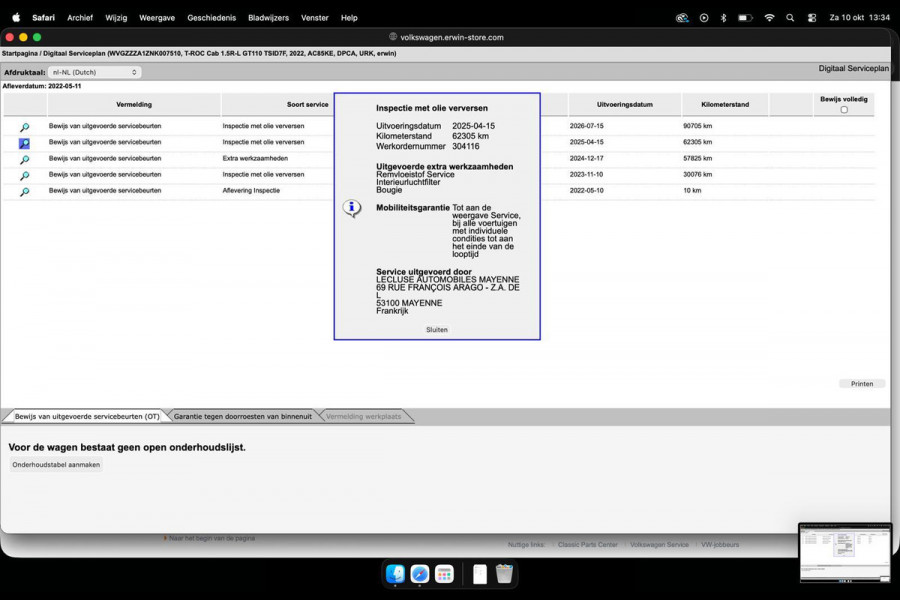The width and height of the screenshot is (900, 600).
Task: Open Control Center in the menu bar
Action: [812, 18]
